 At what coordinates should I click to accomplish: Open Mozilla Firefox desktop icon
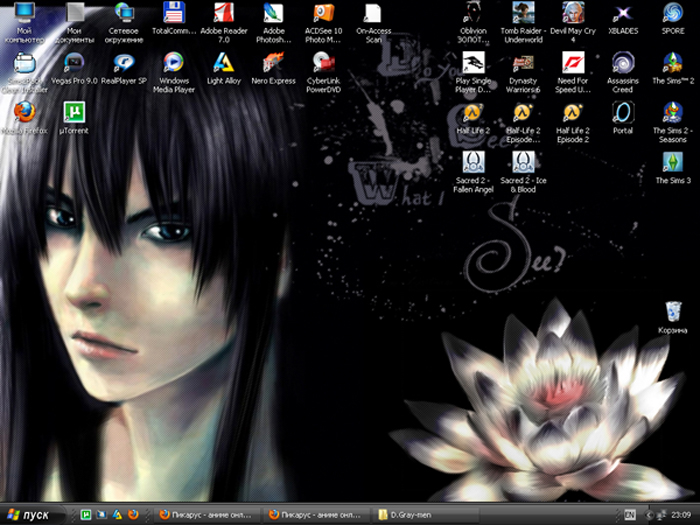24,118
